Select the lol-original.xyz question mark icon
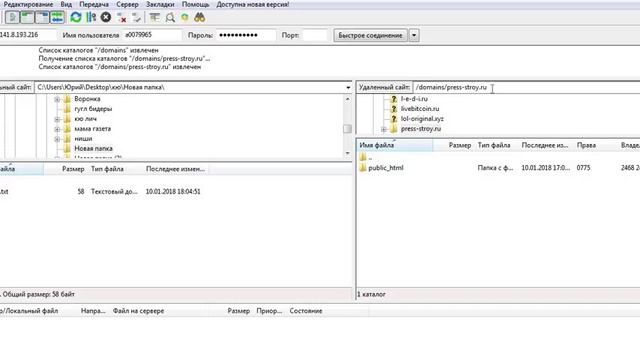Image resolution: width=640 pixels, height=360 pixels. [394, 119]
